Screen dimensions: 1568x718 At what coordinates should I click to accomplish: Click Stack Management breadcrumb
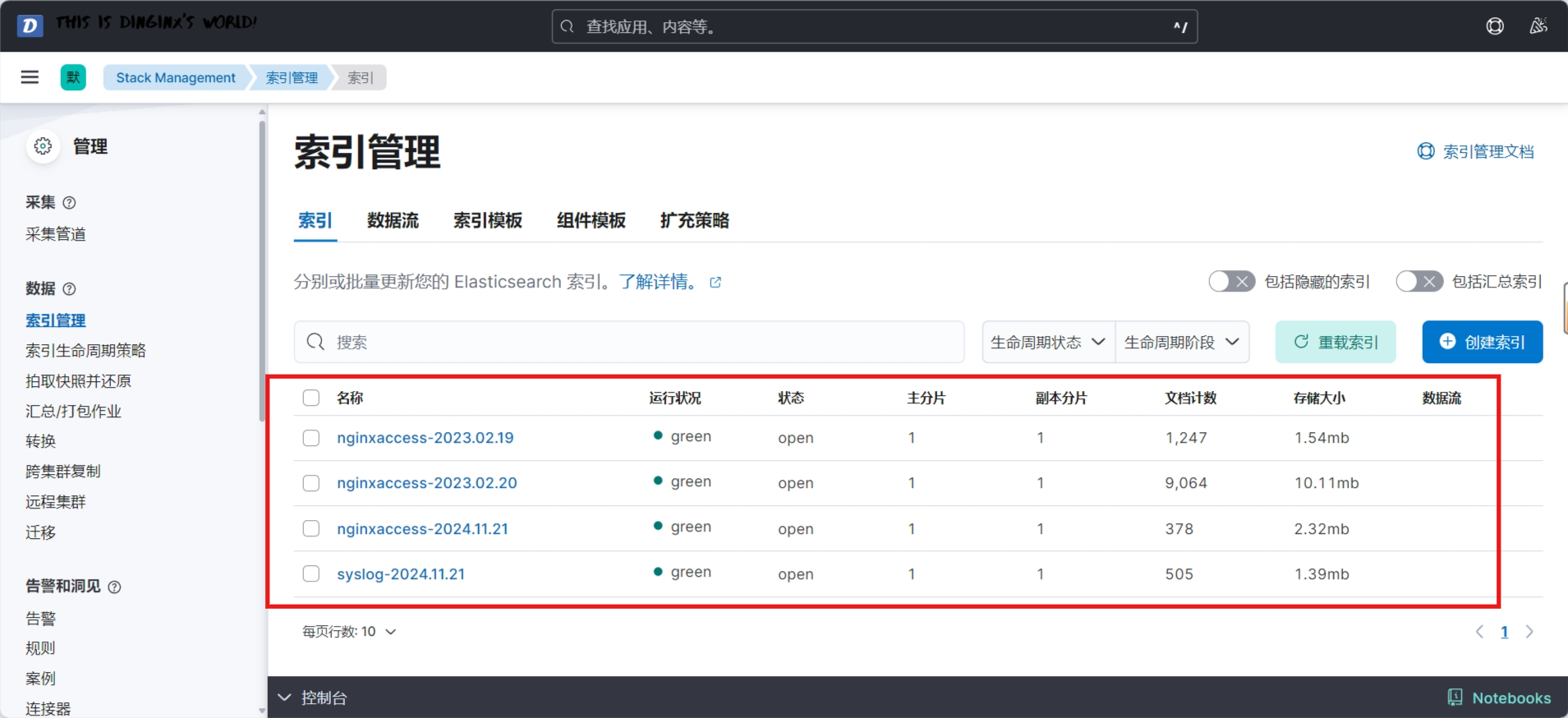click(176, 77)
